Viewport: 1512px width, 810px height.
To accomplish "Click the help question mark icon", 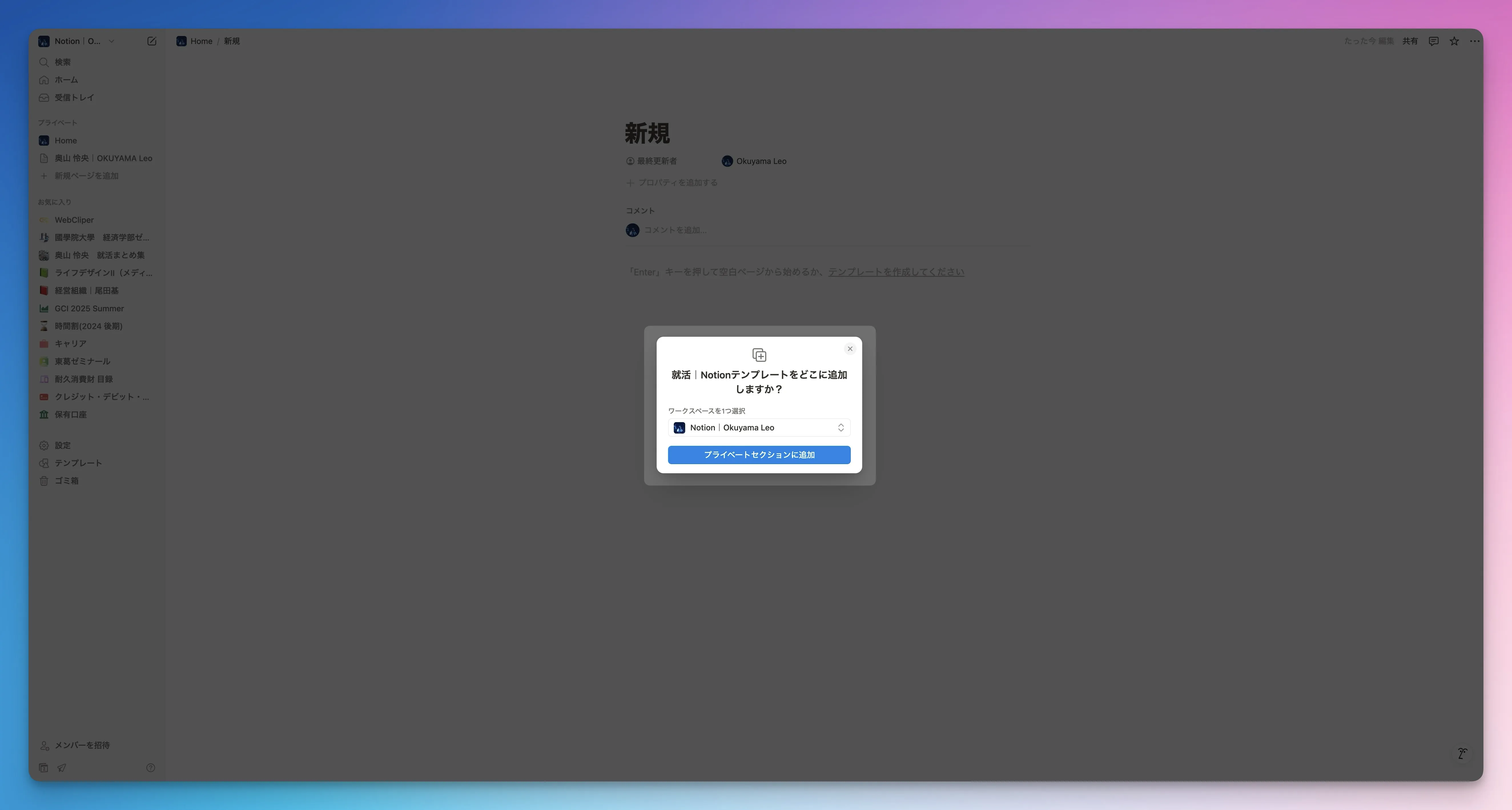I will [150, 768].
